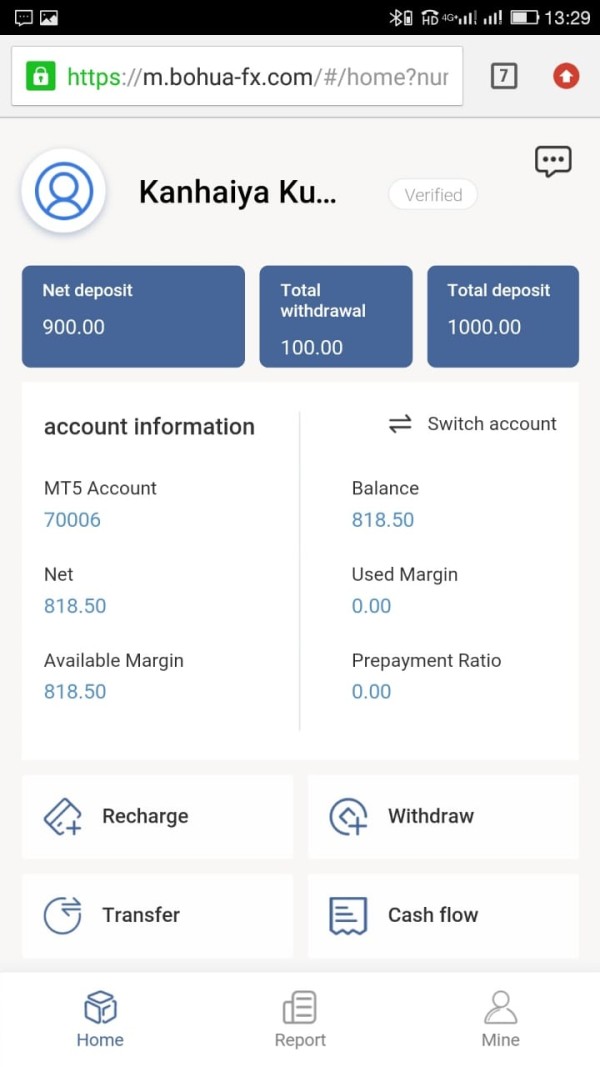Tap the Total withdrawal card

(x=336, y=316)
